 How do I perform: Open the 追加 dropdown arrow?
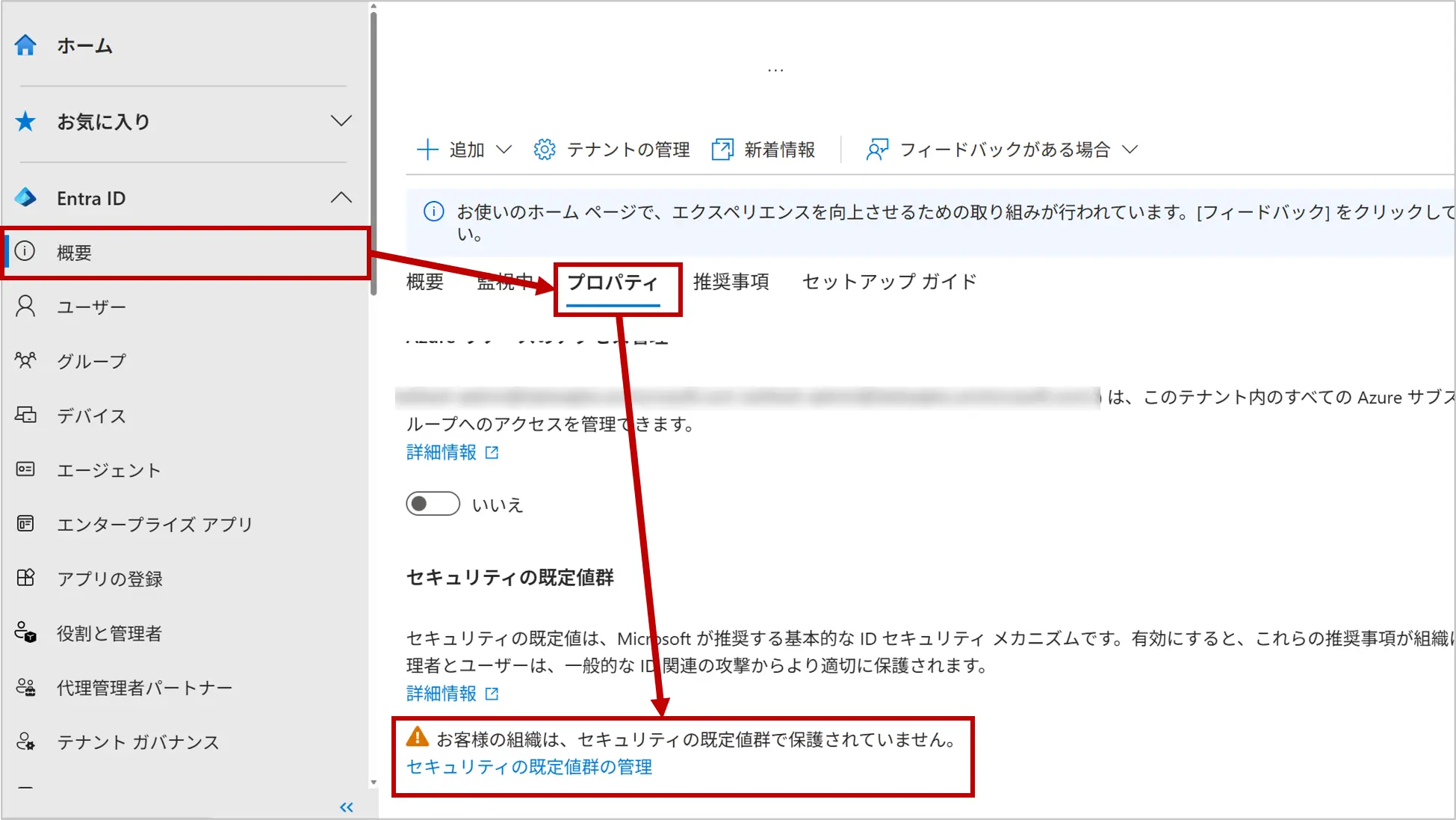click(x=504, y=149)
